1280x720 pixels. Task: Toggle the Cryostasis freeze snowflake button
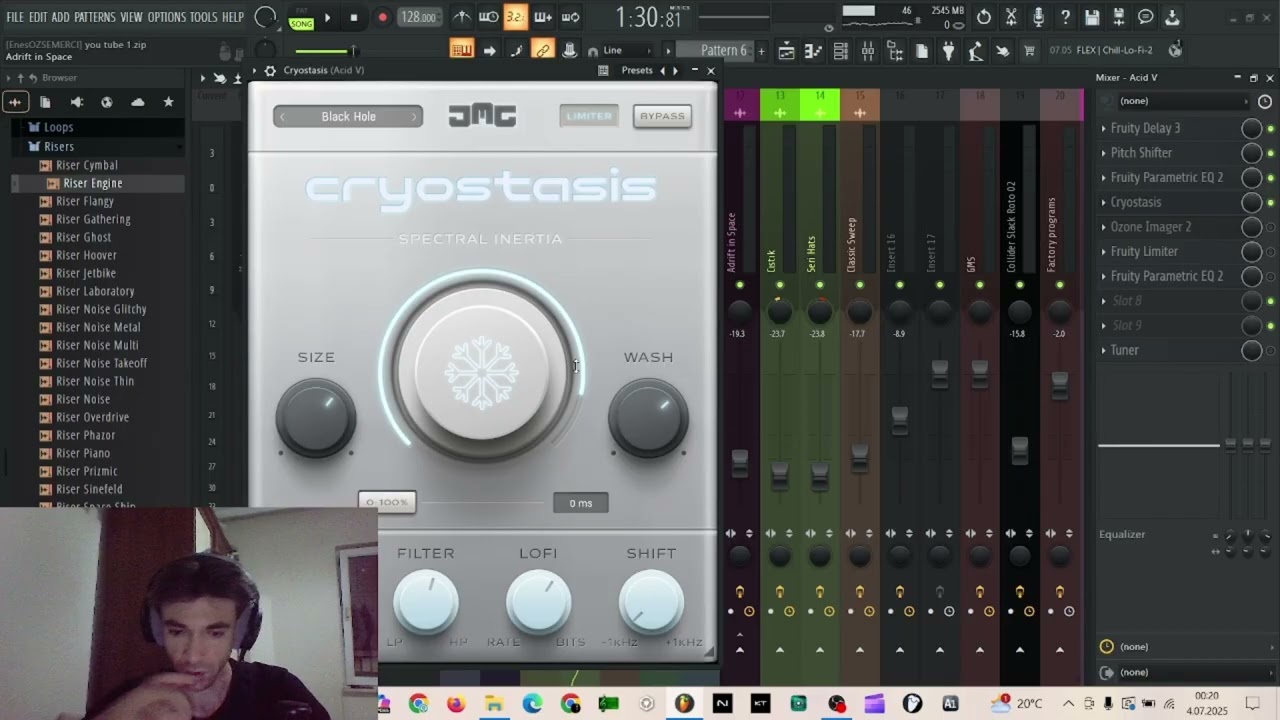click(482, 372)
